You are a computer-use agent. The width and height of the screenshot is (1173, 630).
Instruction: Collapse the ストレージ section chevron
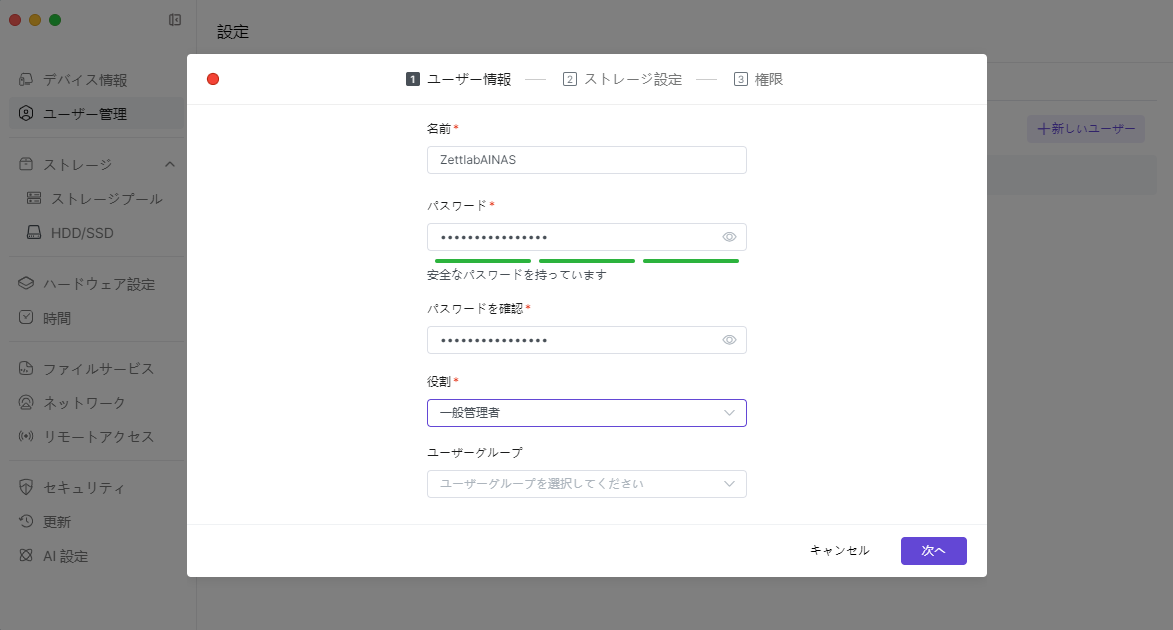click(170, 165)
